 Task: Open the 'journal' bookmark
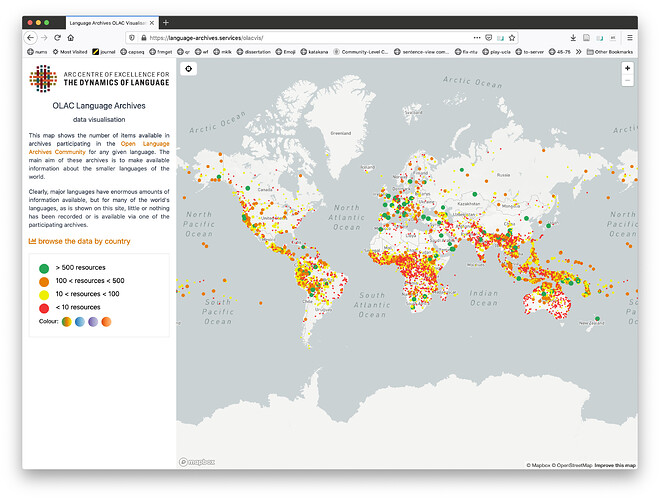coord(104,52)
